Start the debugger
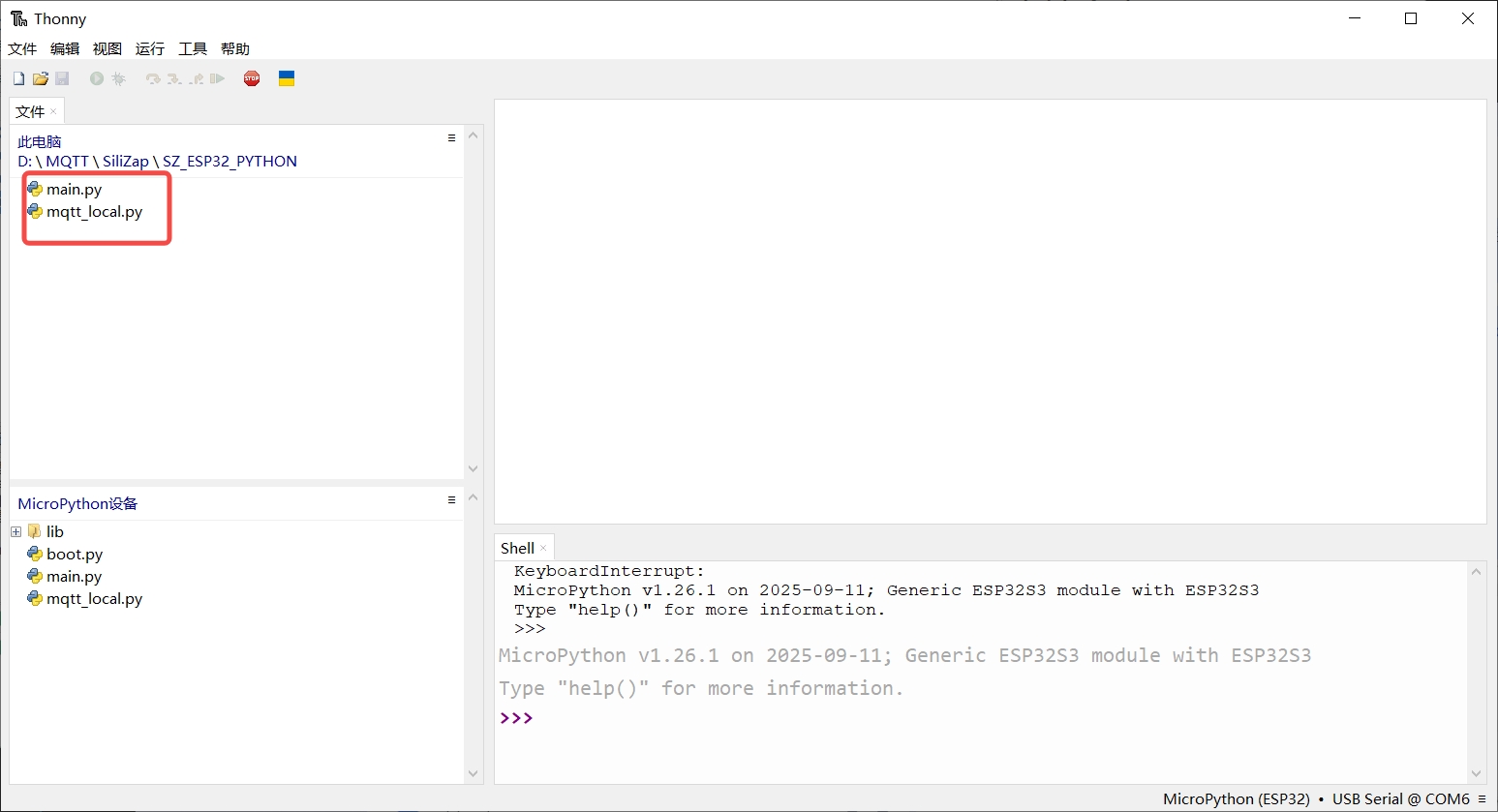Viewport: 1498px width, 812px height. [118, 78]
